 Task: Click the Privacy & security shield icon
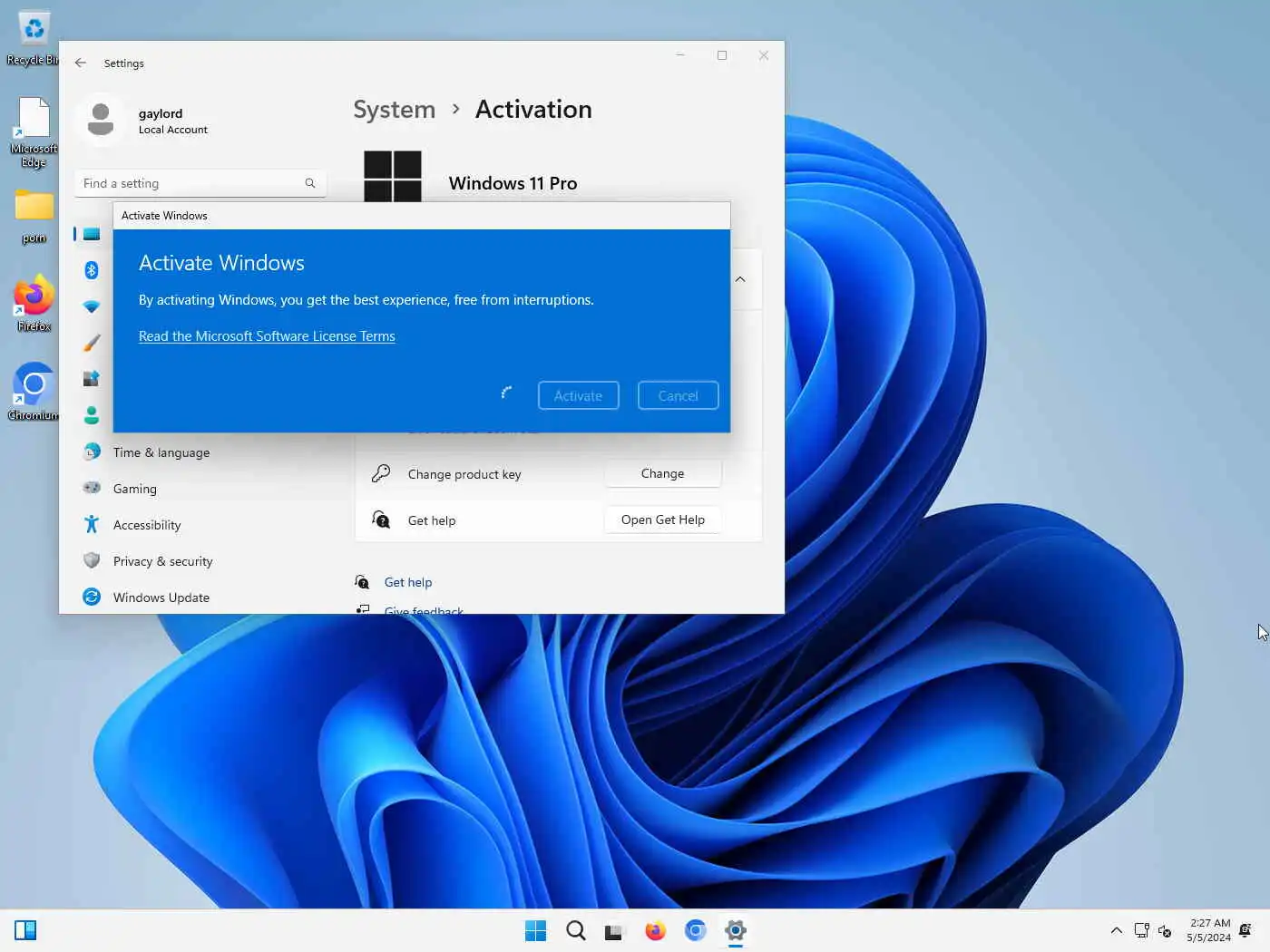[x=92, y=560]
